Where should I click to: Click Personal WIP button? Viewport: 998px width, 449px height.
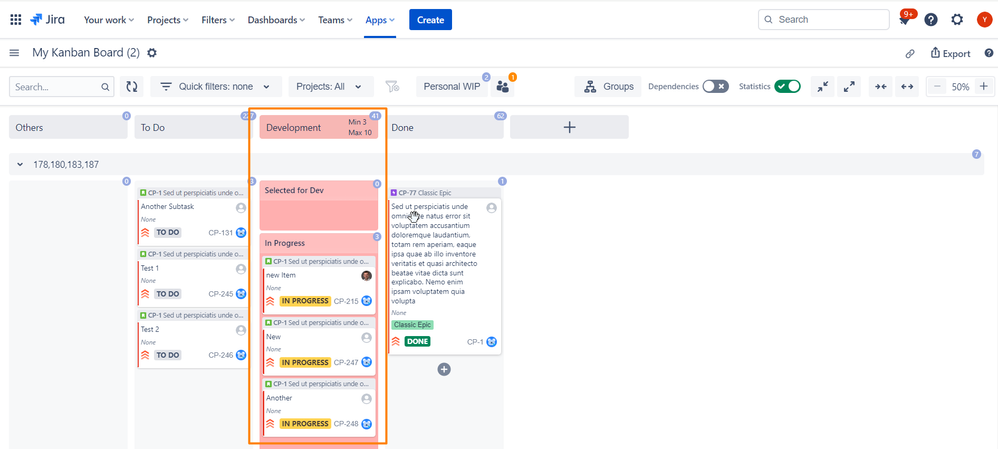pos(452,87)
